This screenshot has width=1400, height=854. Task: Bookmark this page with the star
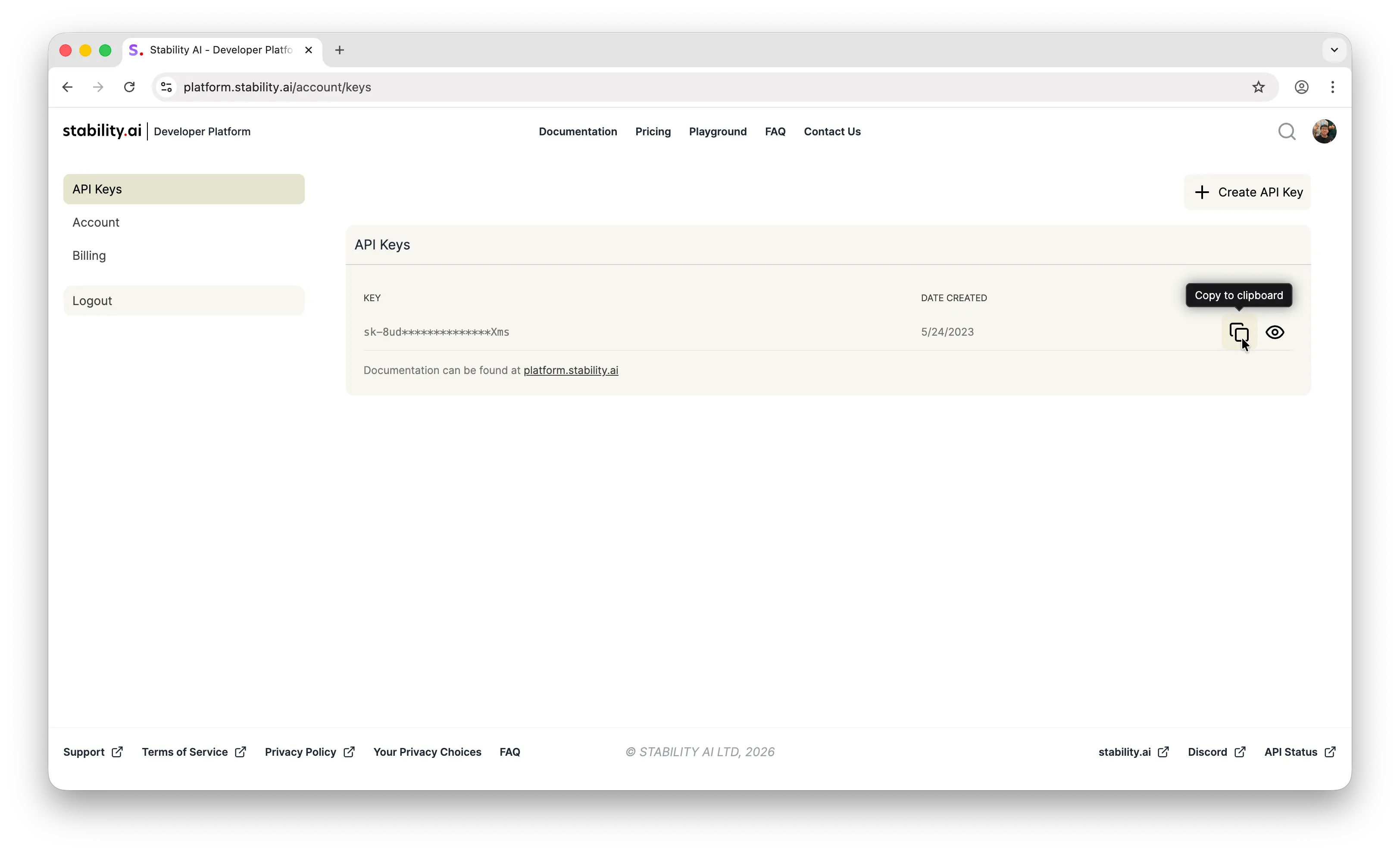(1258, 87)
